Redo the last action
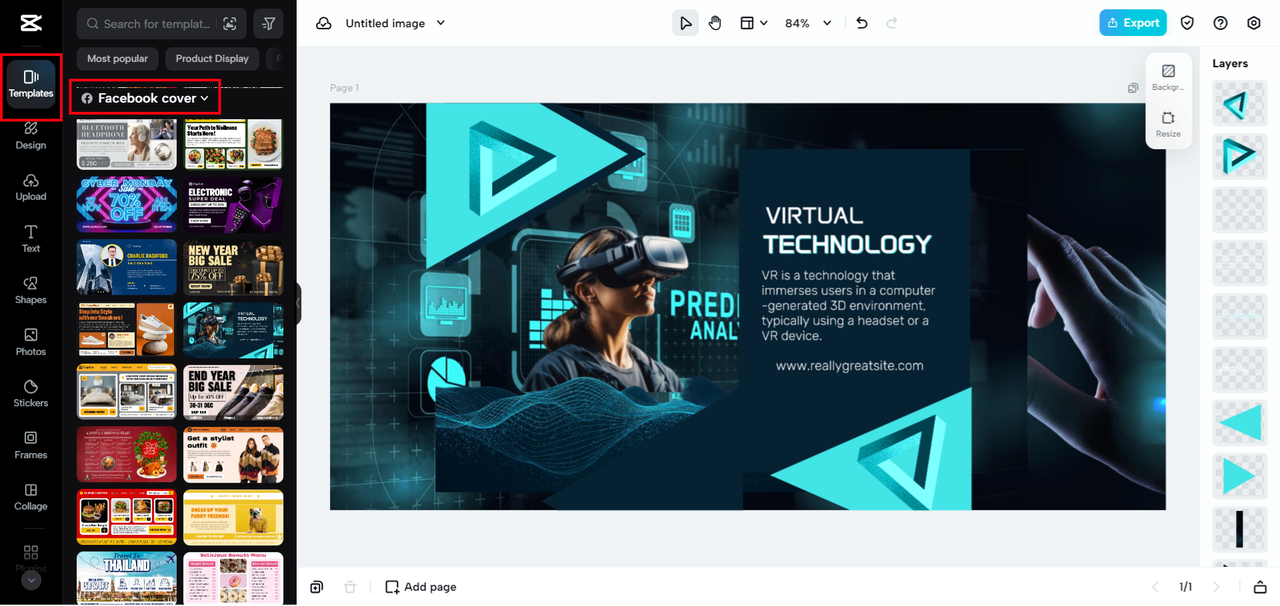 coord(892,23)
